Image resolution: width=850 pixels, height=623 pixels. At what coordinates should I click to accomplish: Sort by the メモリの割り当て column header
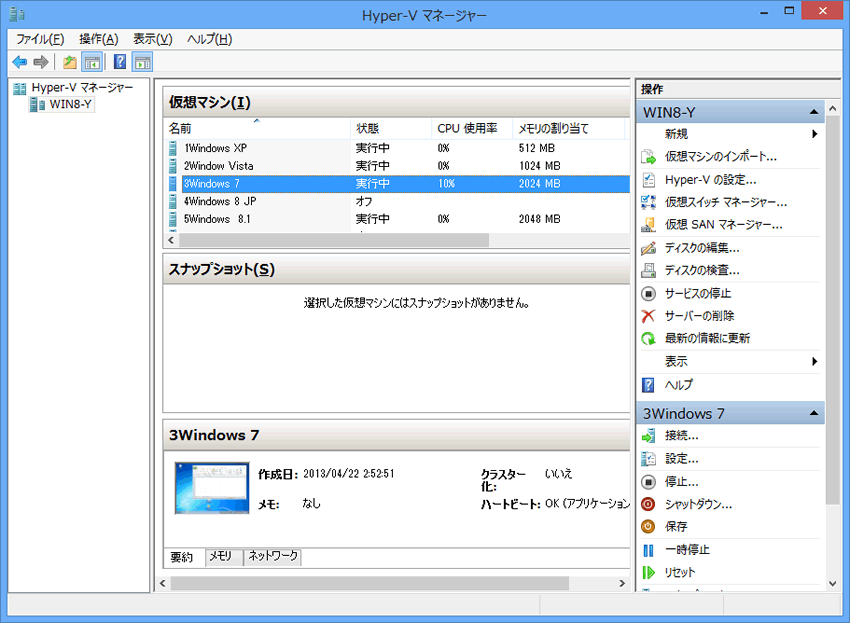pos(568,129)
